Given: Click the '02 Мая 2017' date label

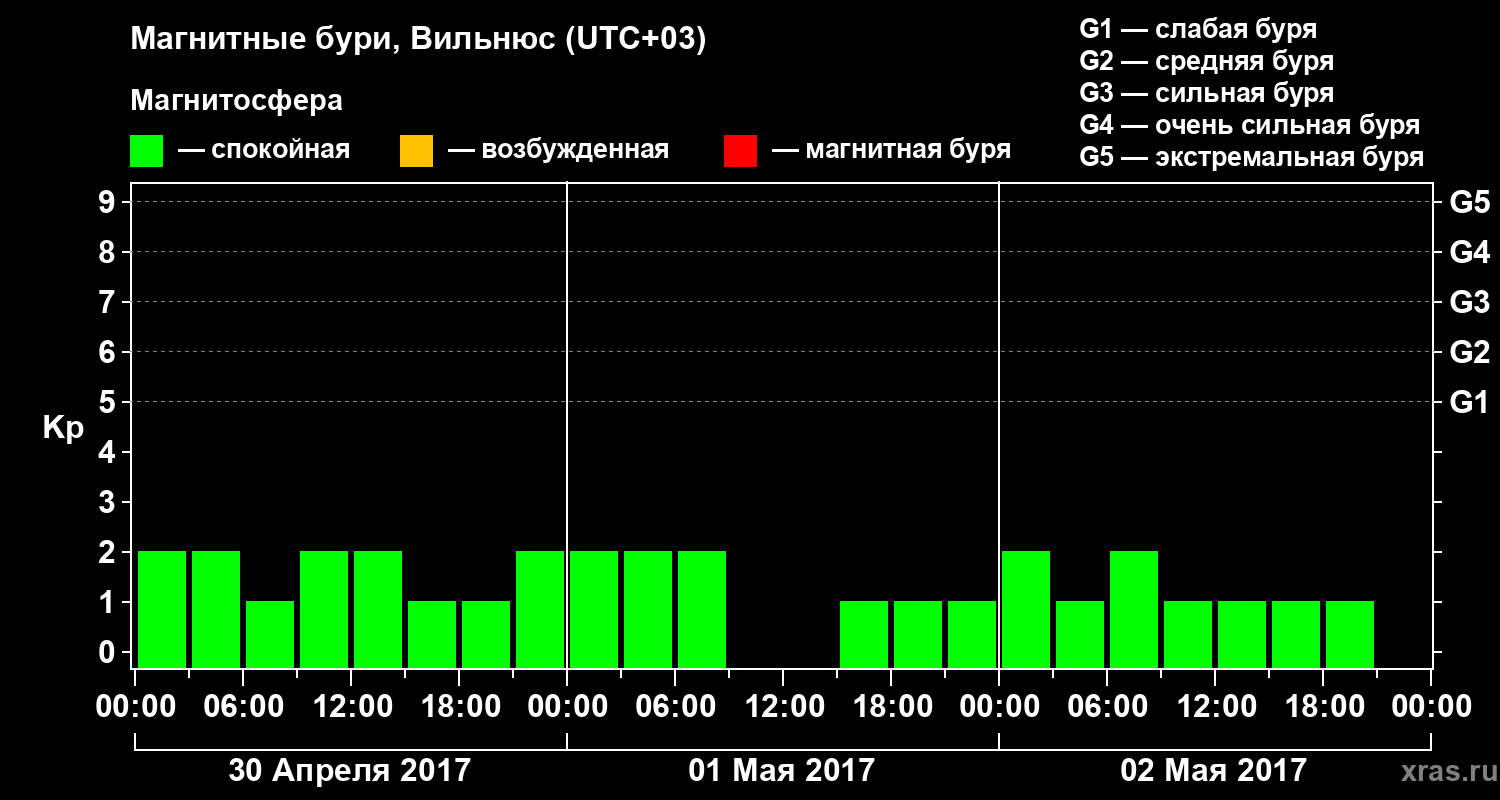Looking at the screenshot, I should click(1214, 771).
